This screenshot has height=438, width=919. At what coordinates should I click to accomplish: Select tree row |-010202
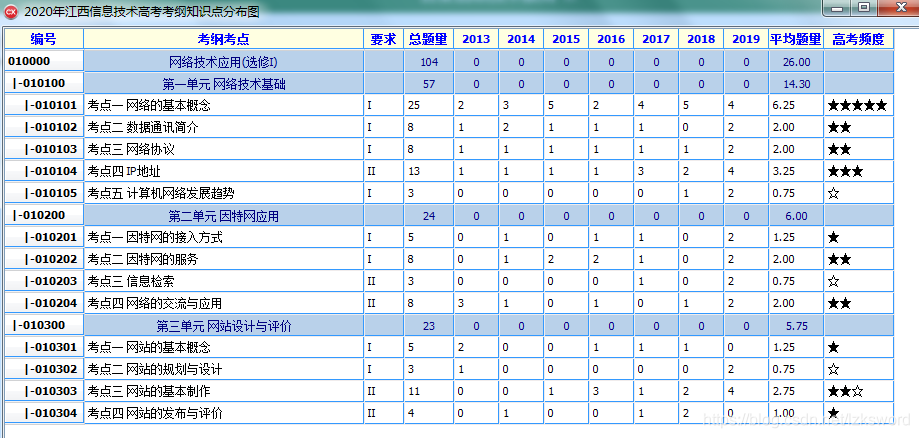44,259
